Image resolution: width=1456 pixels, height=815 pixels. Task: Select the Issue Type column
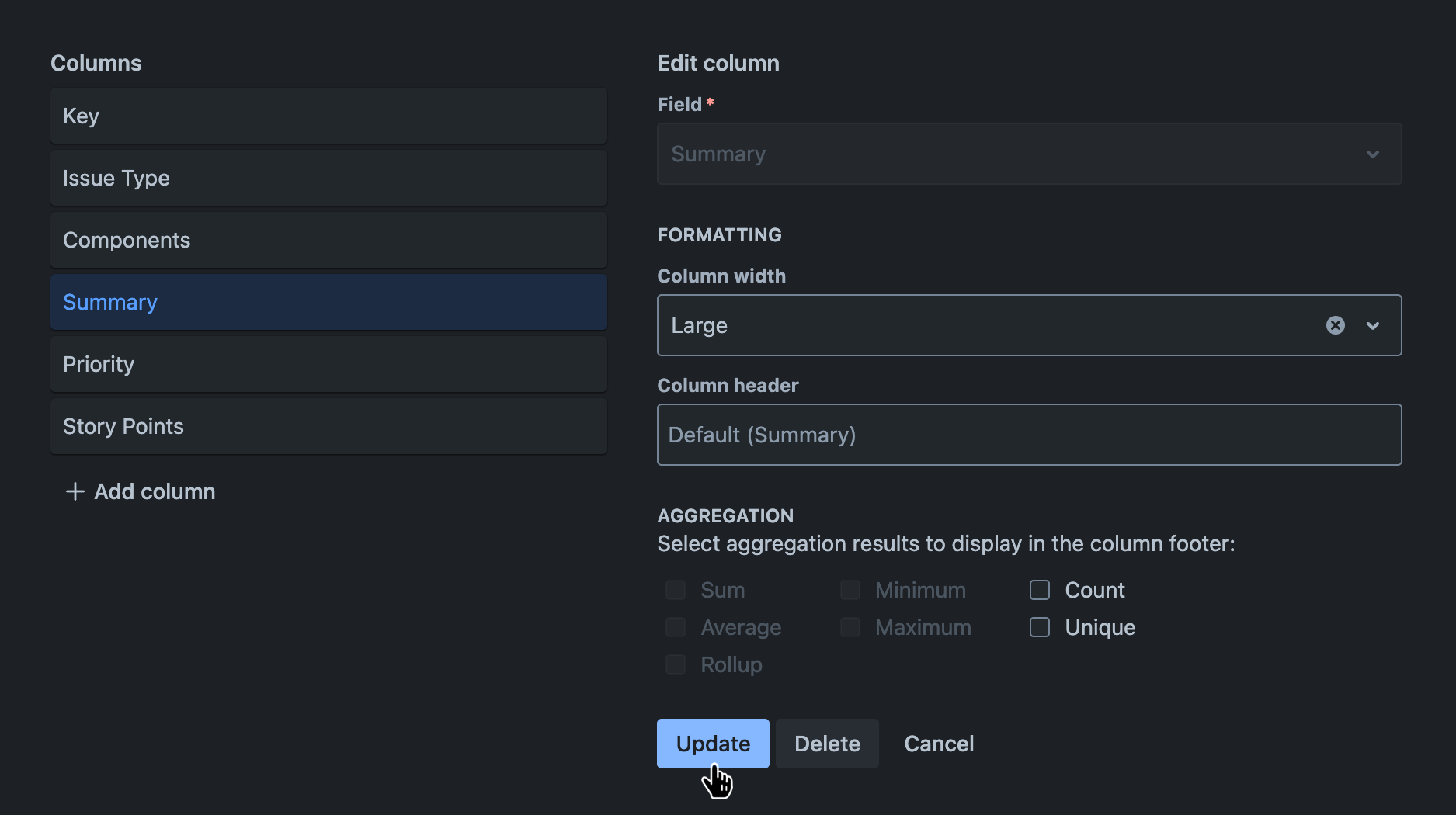[328, 178]
